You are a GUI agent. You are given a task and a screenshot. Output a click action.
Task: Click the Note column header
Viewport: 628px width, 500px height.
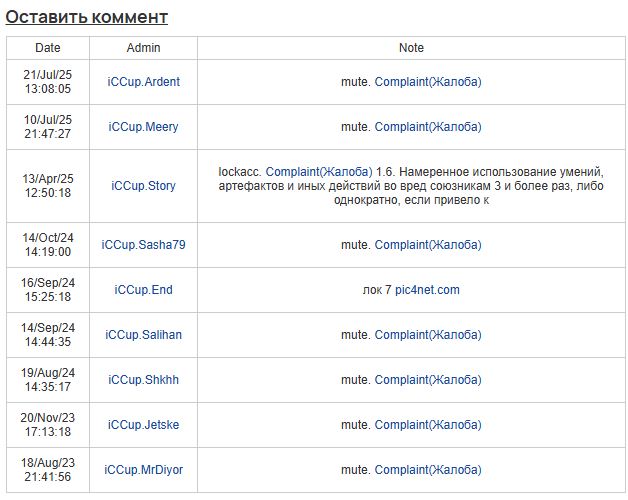point(411,48)
